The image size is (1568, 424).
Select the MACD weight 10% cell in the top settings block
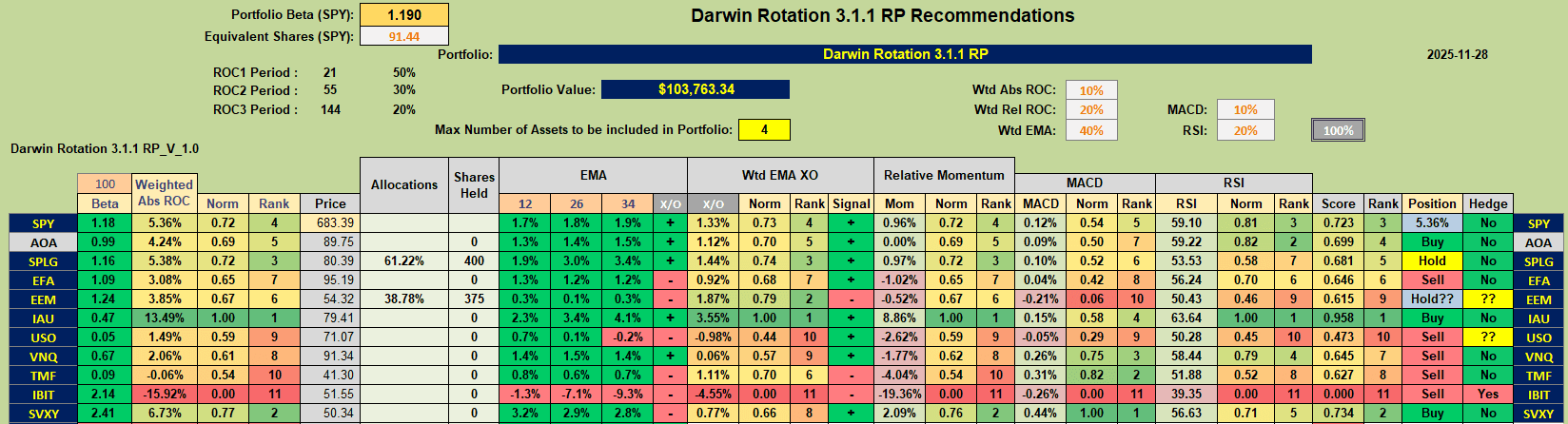[1245, 110]
